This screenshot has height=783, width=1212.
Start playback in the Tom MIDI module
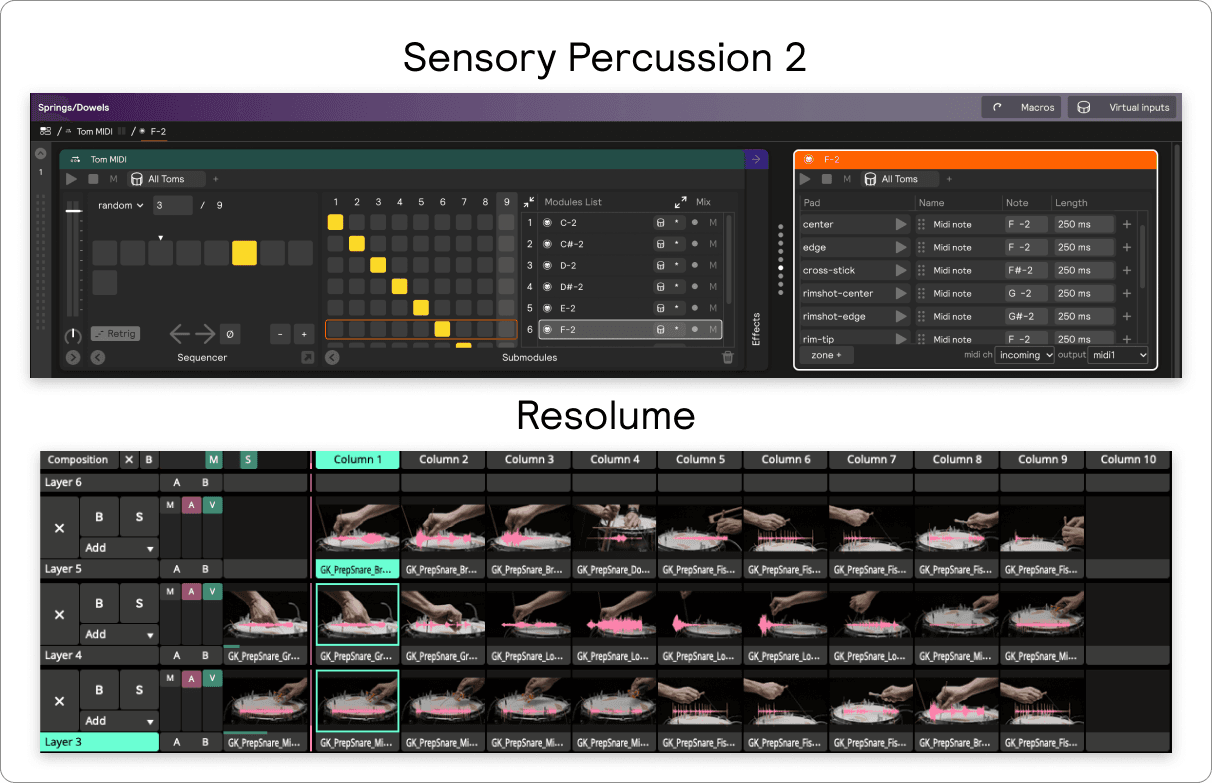tap(72, 179)
